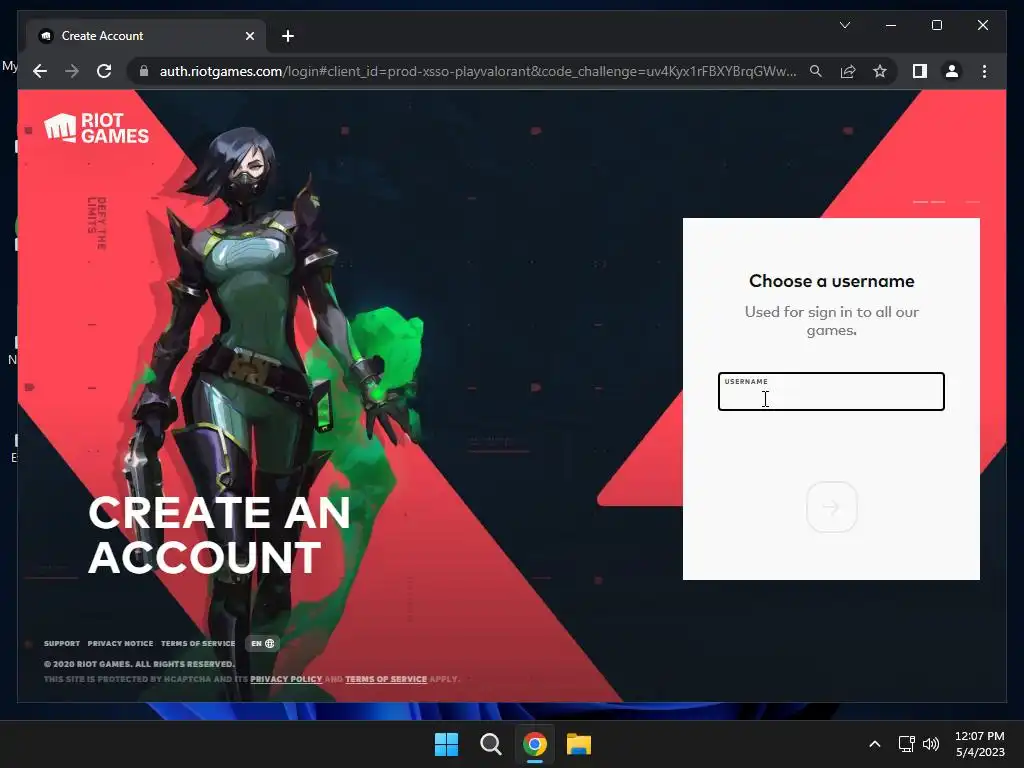Click the 'Choose a username' heading
The height and width of the screenshot is (768, 1024).
coord(831,281)
